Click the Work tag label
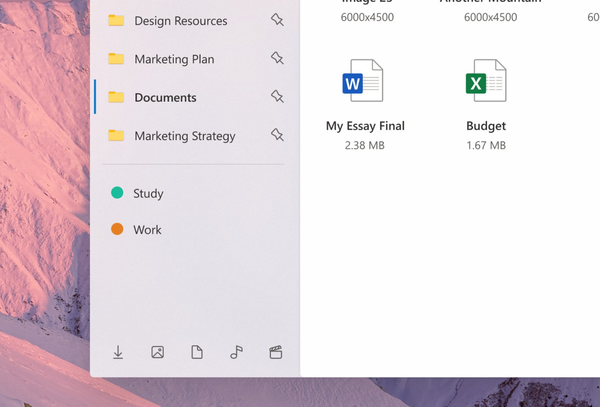The height and width of the screenshot is (407, 600). (147, 230)
